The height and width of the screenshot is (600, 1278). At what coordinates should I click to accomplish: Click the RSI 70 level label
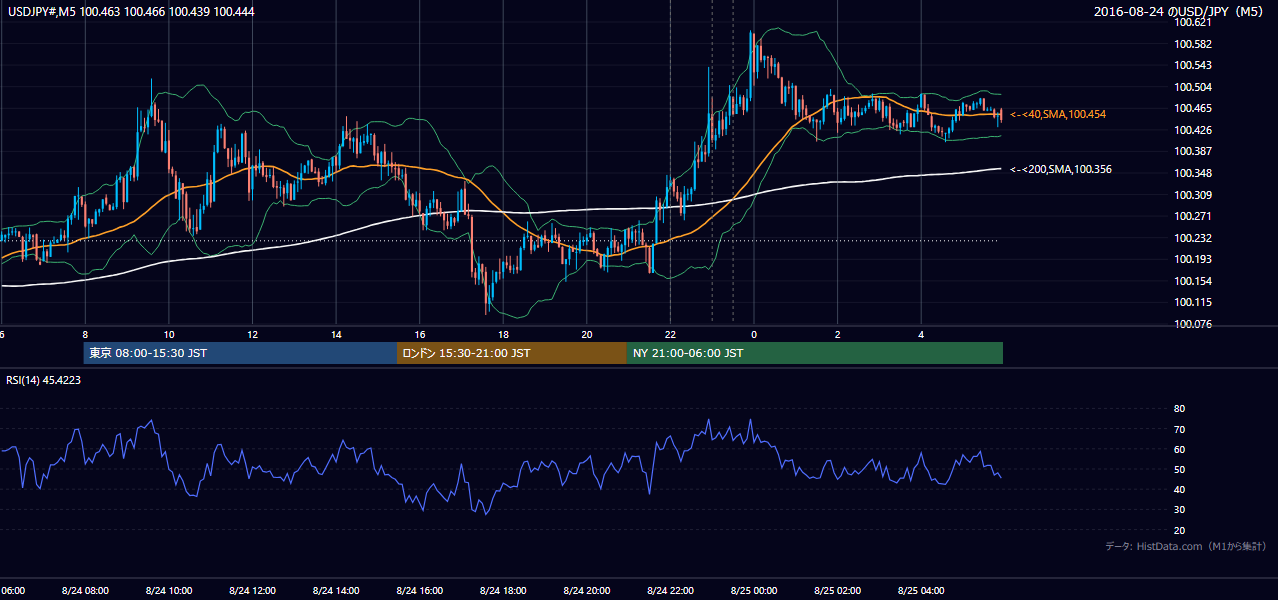tap(1179, 429)
